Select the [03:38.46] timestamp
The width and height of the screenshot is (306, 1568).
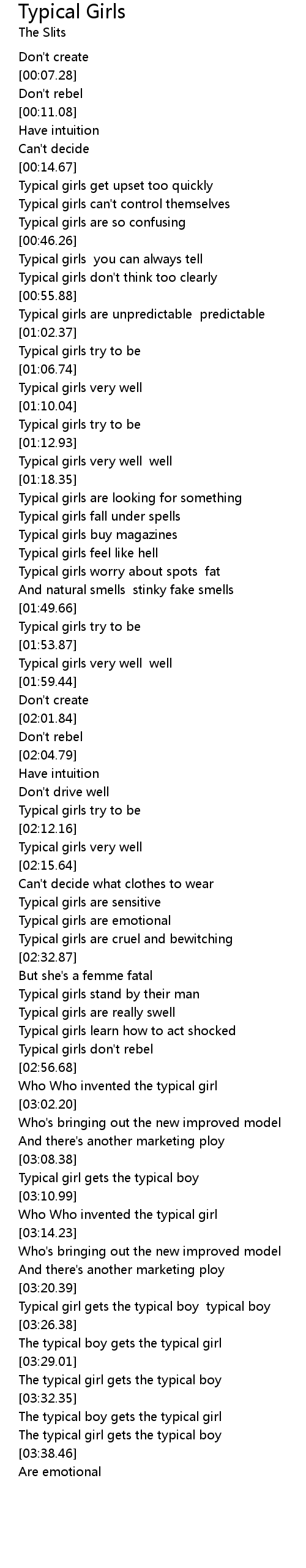pyautogui.click(x=48, y=1453)
